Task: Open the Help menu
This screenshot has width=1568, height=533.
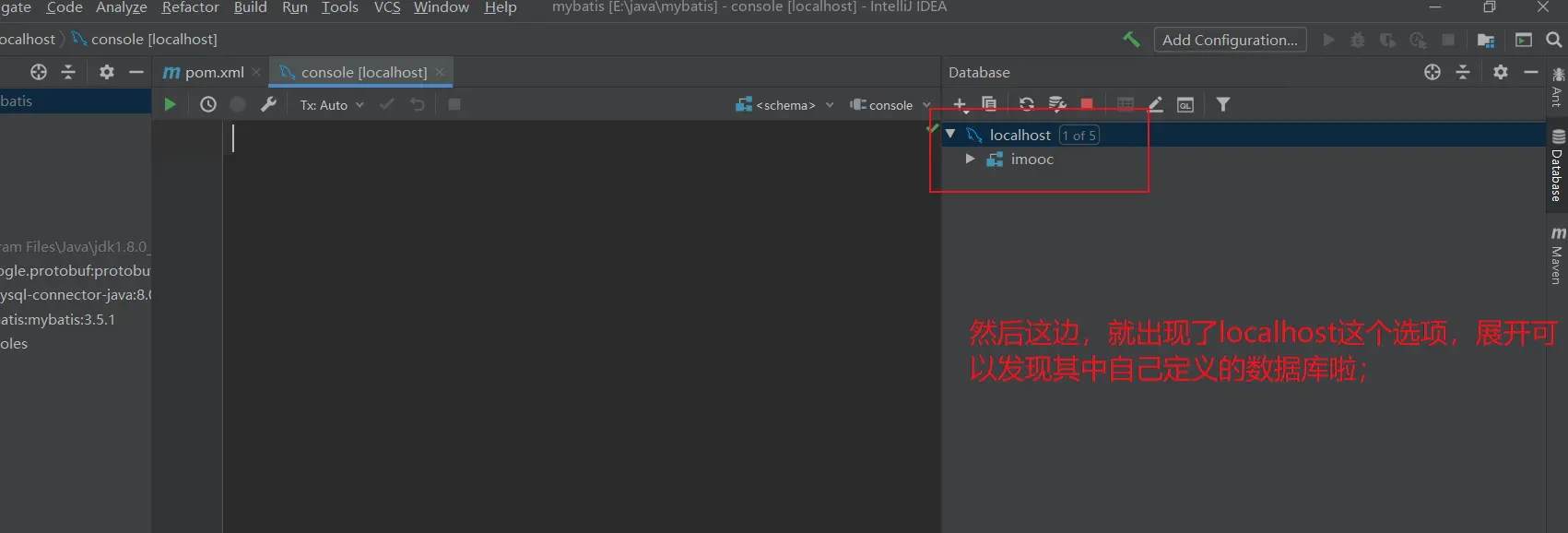Action: (x=501, y=7)
